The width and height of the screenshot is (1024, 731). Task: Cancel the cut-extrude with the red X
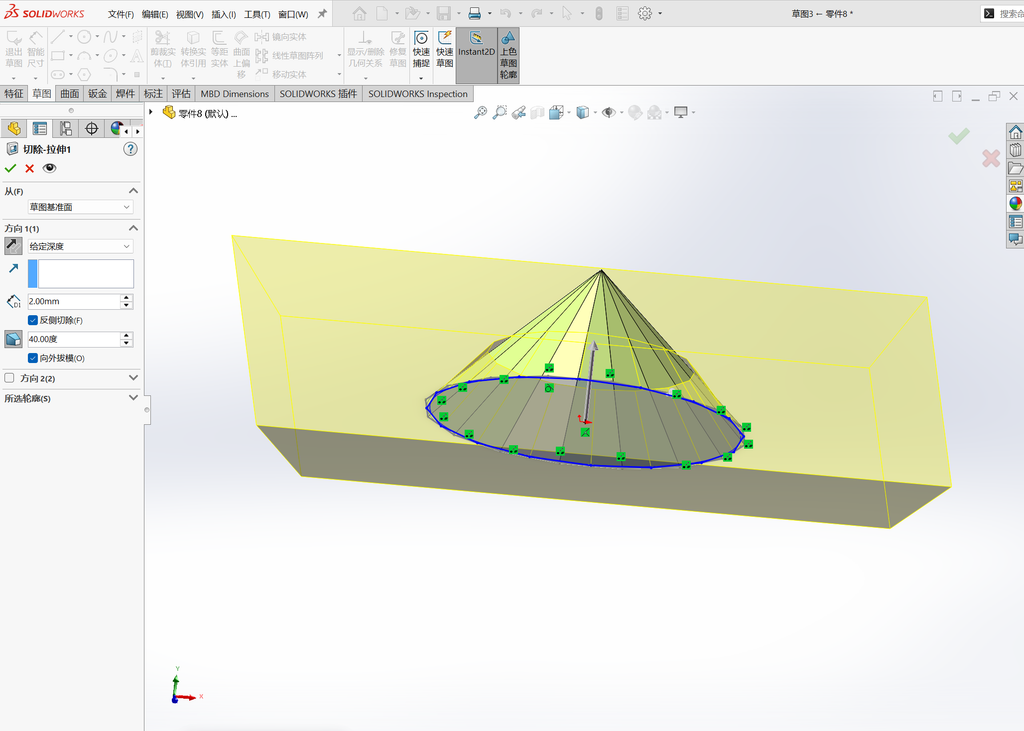coord(29,169)
